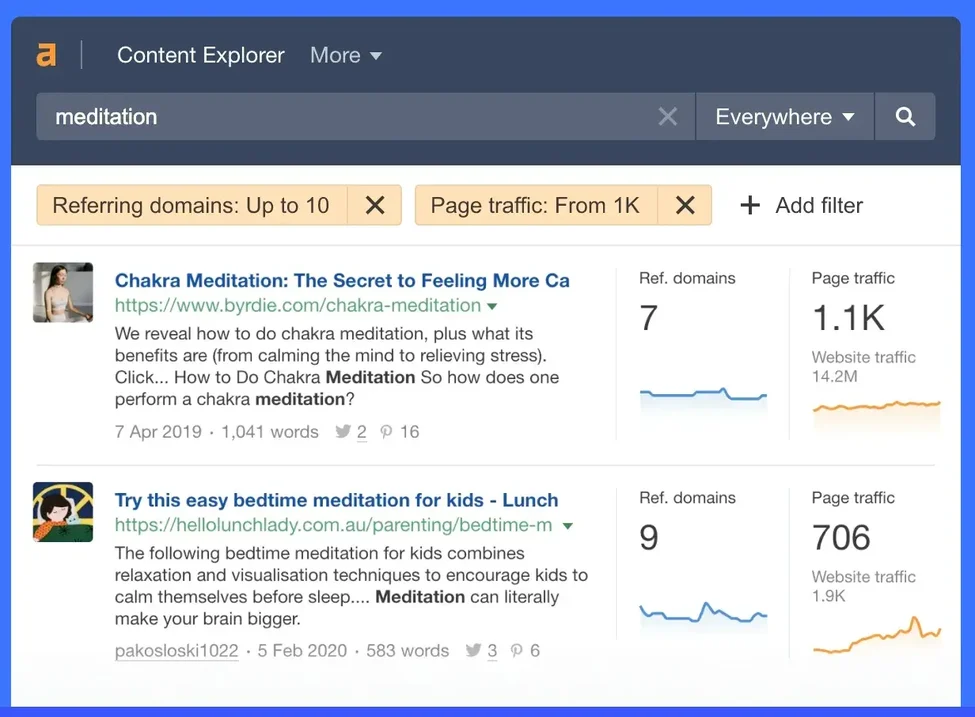Expand the chevron next to the hellolunchlady URL
The width and height of the screenshot is (975, 717).
coord(567,526)
